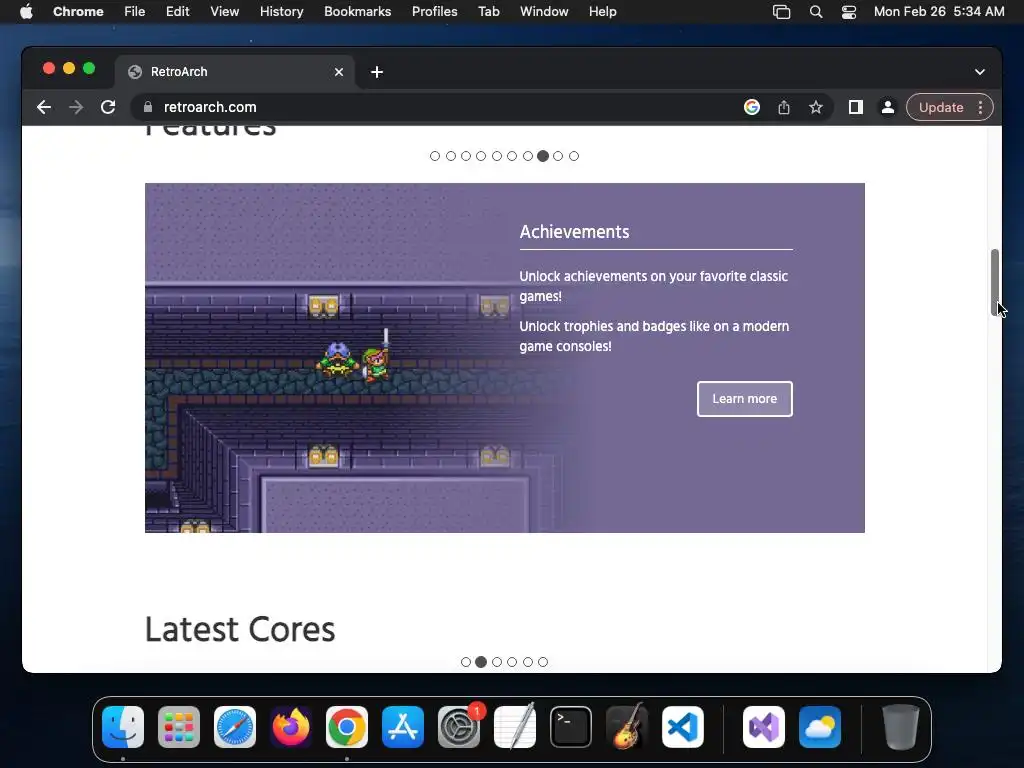This screenshot has width=1024, height=768.
Task: Open Control Center in menu bar
Action: point(848,12)
